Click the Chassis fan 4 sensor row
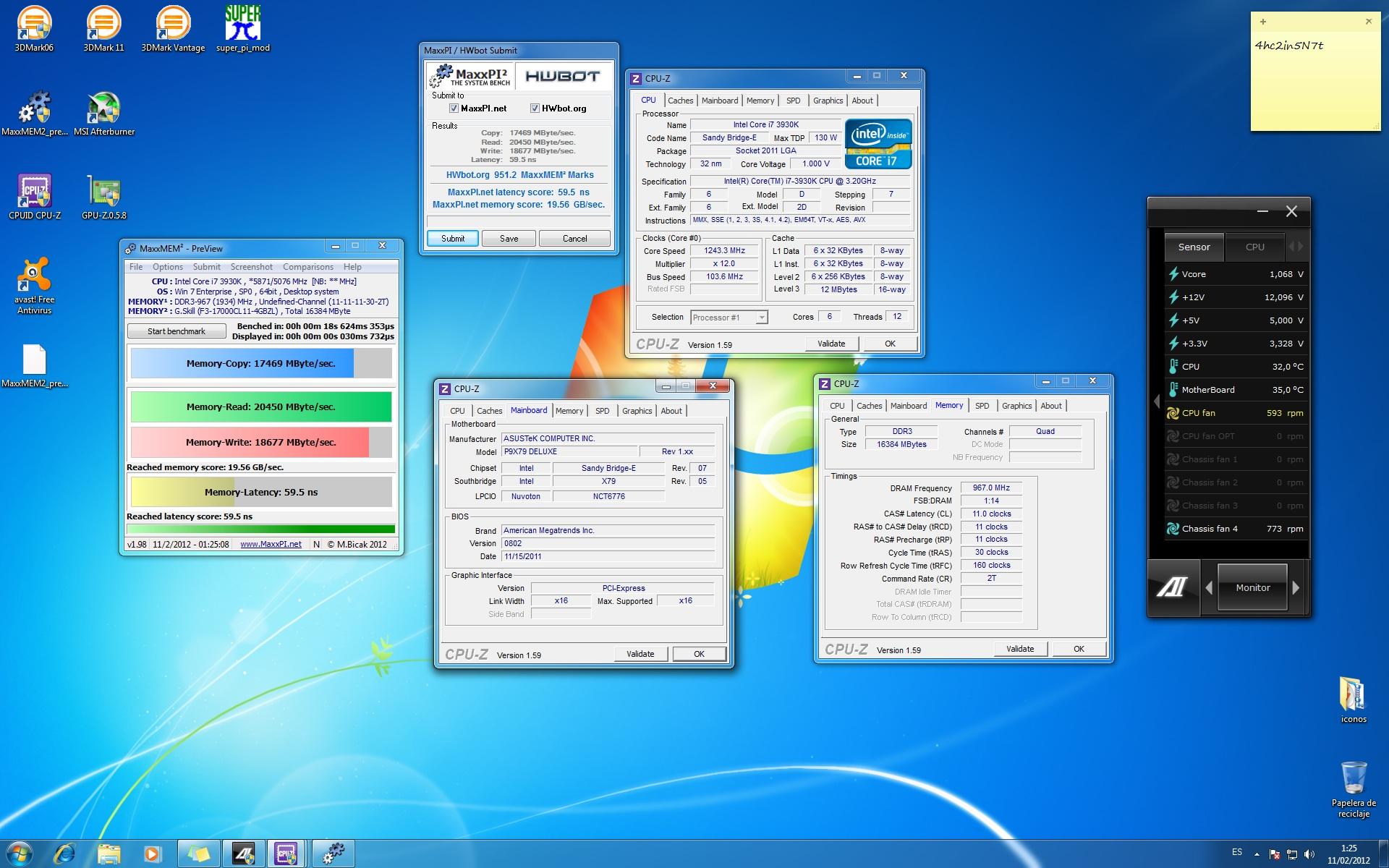 [1236, 529]
